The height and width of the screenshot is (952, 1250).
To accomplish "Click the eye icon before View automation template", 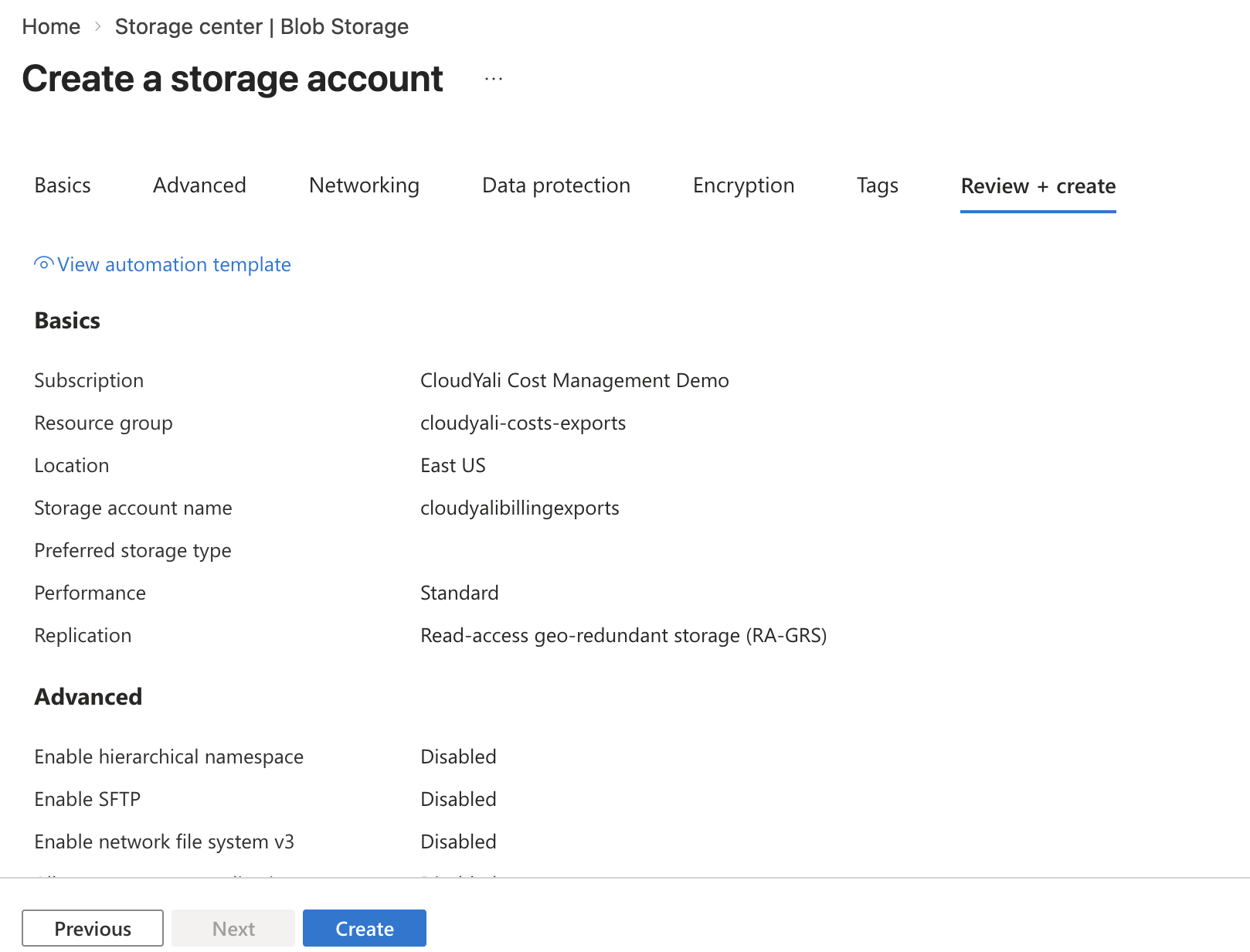I will (x=42, y=264).
